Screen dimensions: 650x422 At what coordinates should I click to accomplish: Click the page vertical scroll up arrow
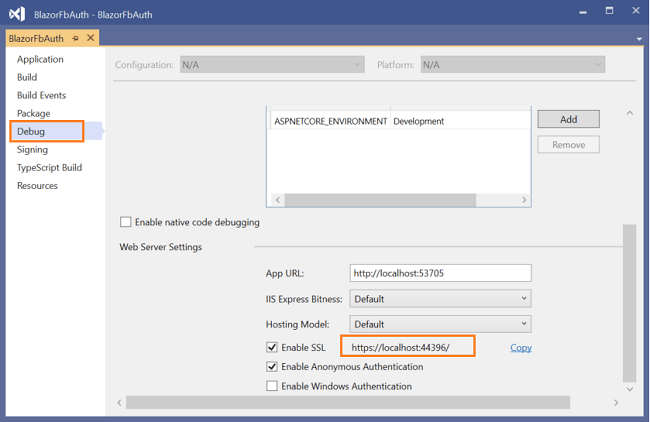click(630, 113)
